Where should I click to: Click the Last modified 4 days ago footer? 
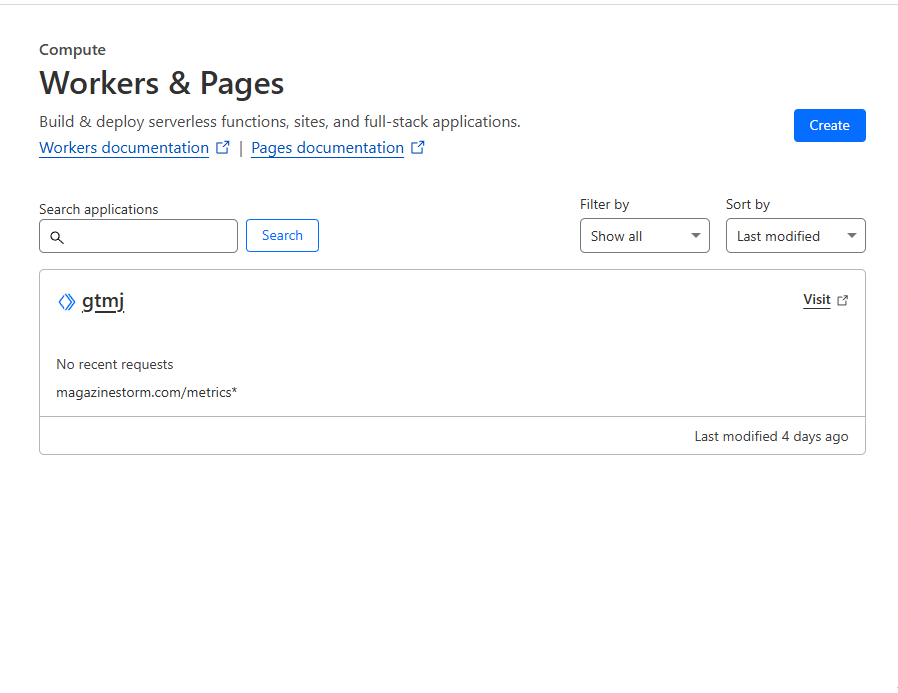pos(771,436)
